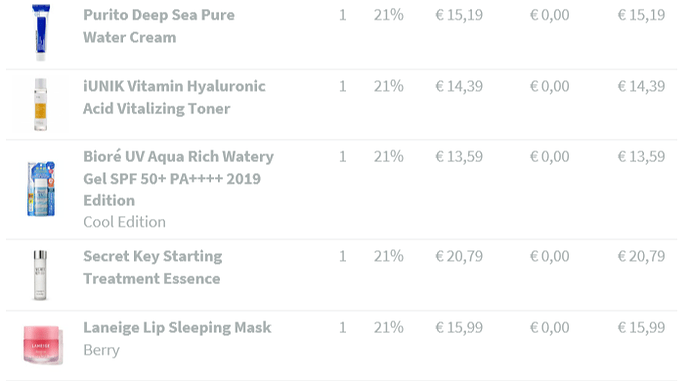Select the € 0,00 discount in the Purito row
The image size is (690, 381).
pyautogui.click(x=550, y=15)
